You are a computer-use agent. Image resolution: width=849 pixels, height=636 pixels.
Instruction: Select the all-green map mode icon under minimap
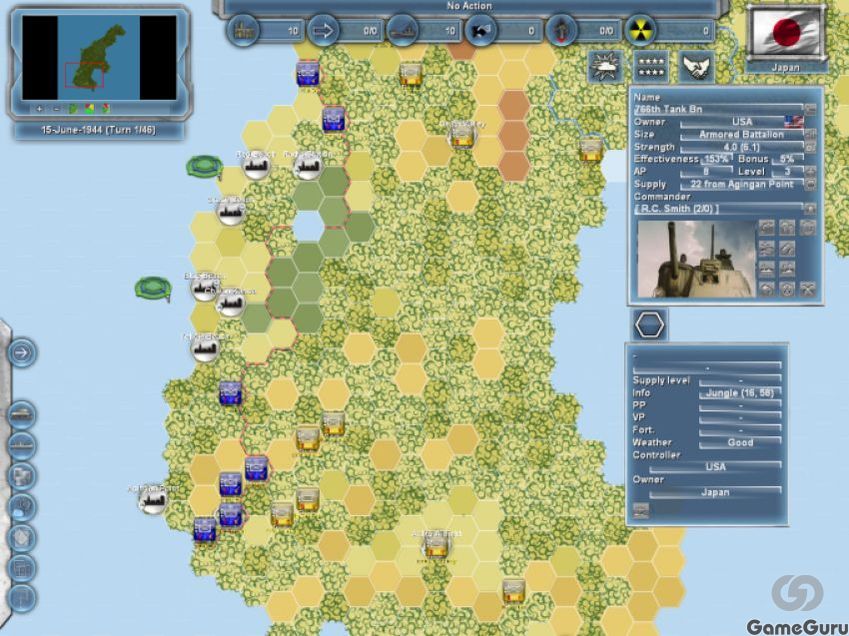tap(73, 109)
